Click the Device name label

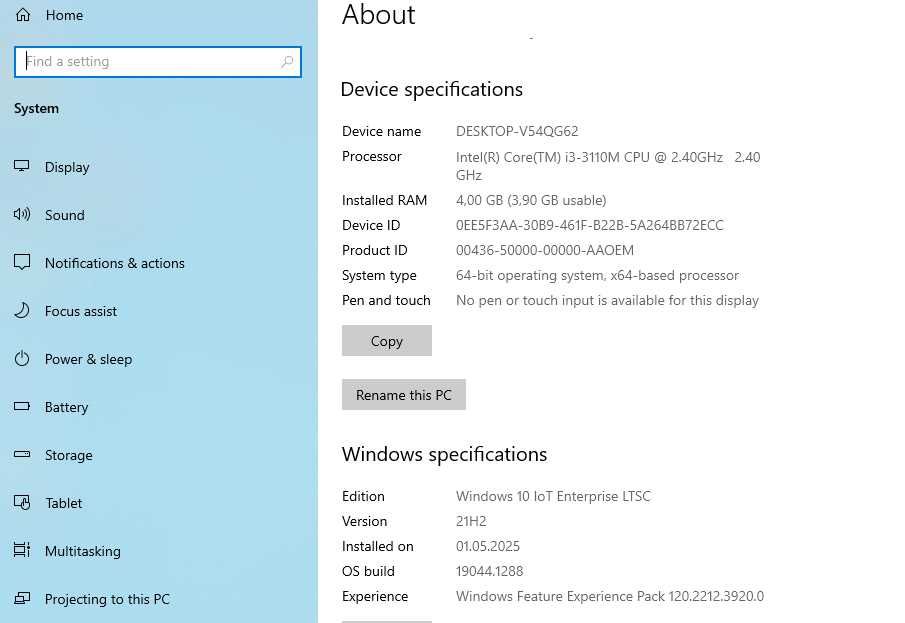point(382,131)
